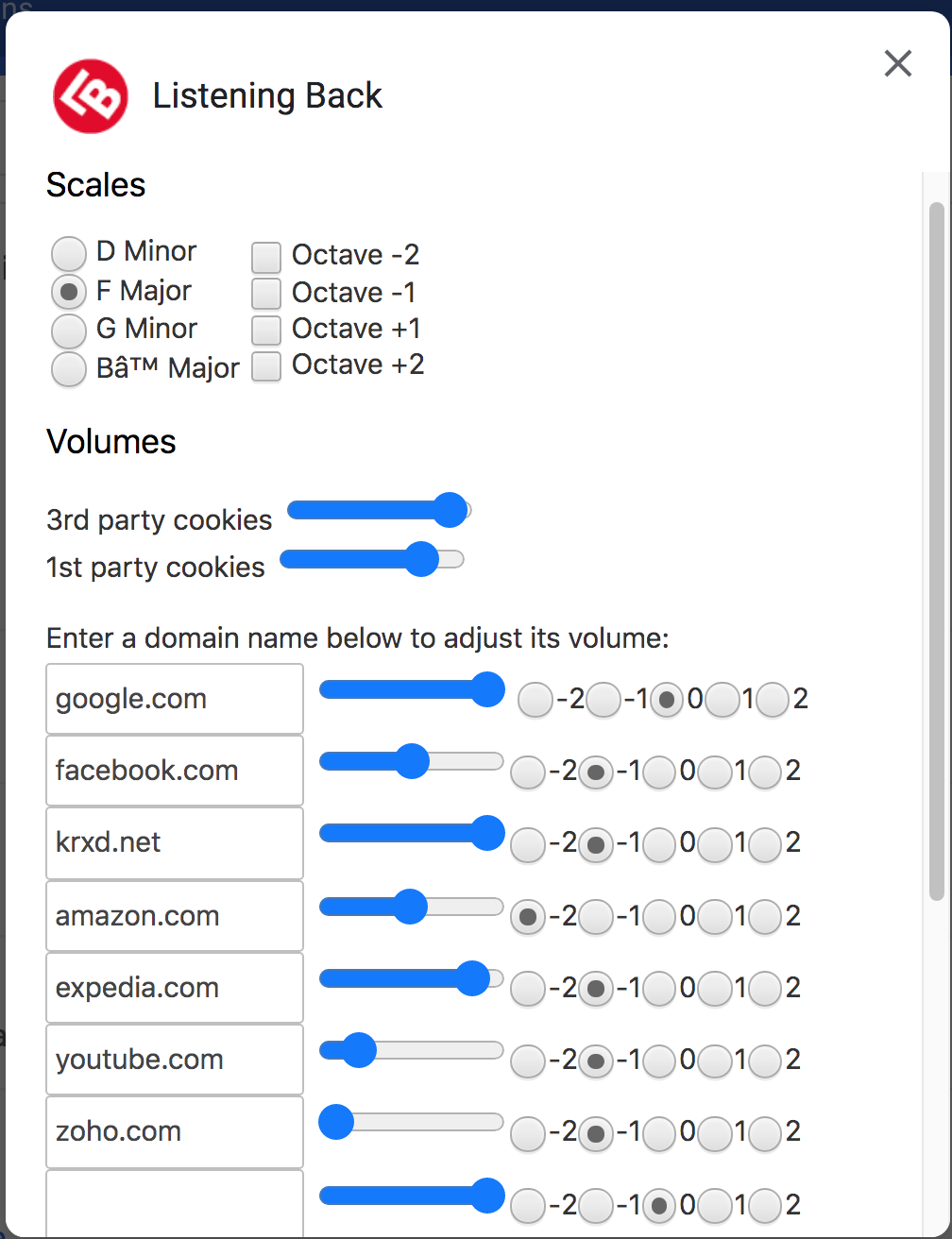Choose the B♭ Major scale option
Image resolution: width=952 pixels, height=1239 pixels.
[69, 369]
